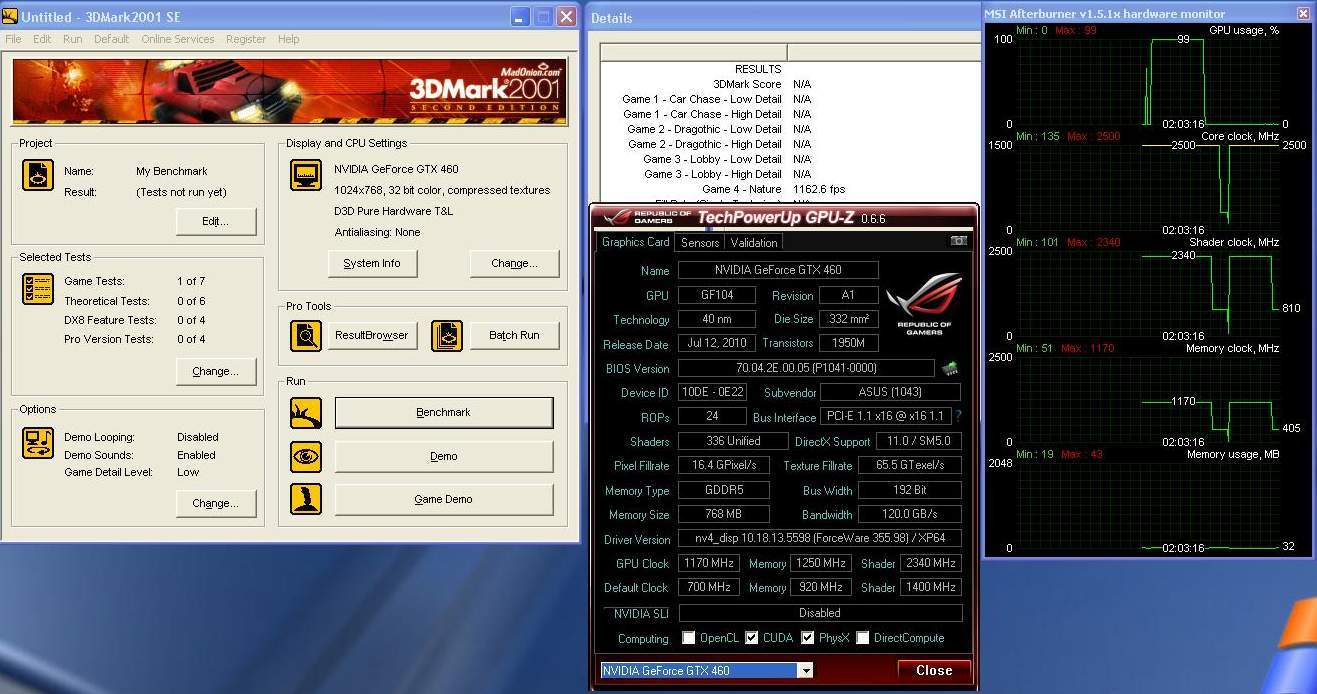Click the ResultBrowser button
Screen dimensions: 1317x694
[372, 335]
